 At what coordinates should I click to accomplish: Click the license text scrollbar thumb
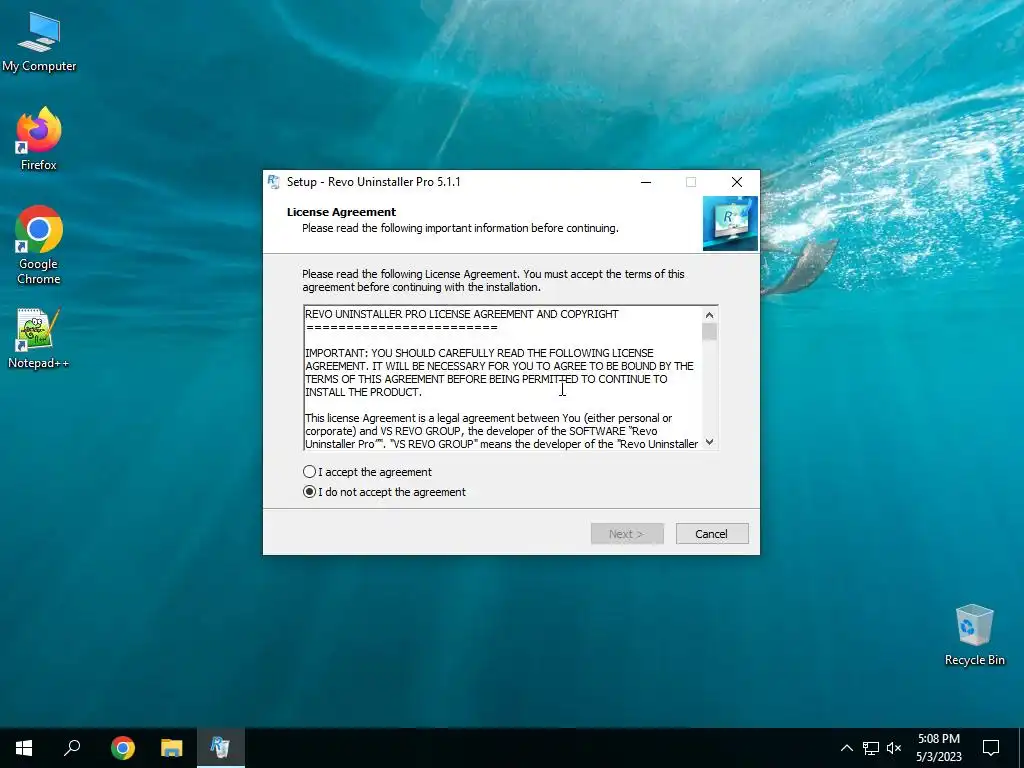point(709,331)
